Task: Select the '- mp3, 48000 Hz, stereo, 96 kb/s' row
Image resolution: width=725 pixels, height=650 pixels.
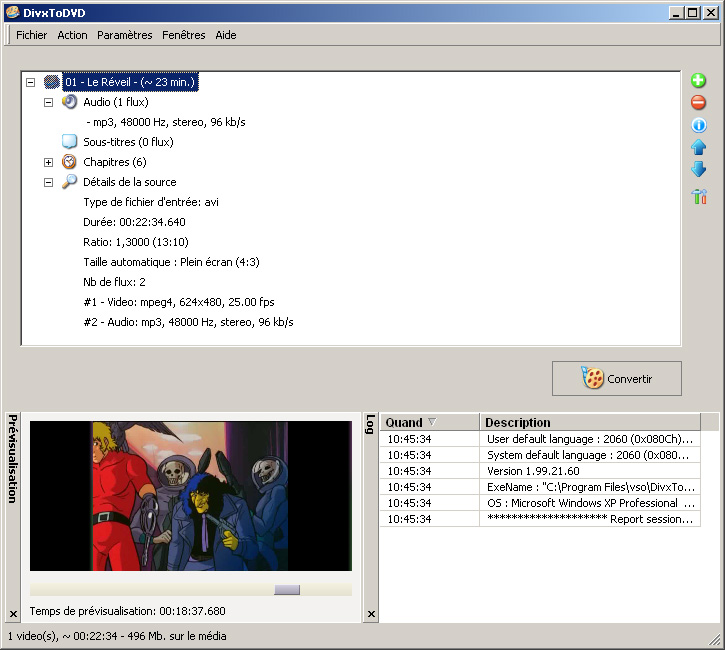Action: click(x=166, y=122)
